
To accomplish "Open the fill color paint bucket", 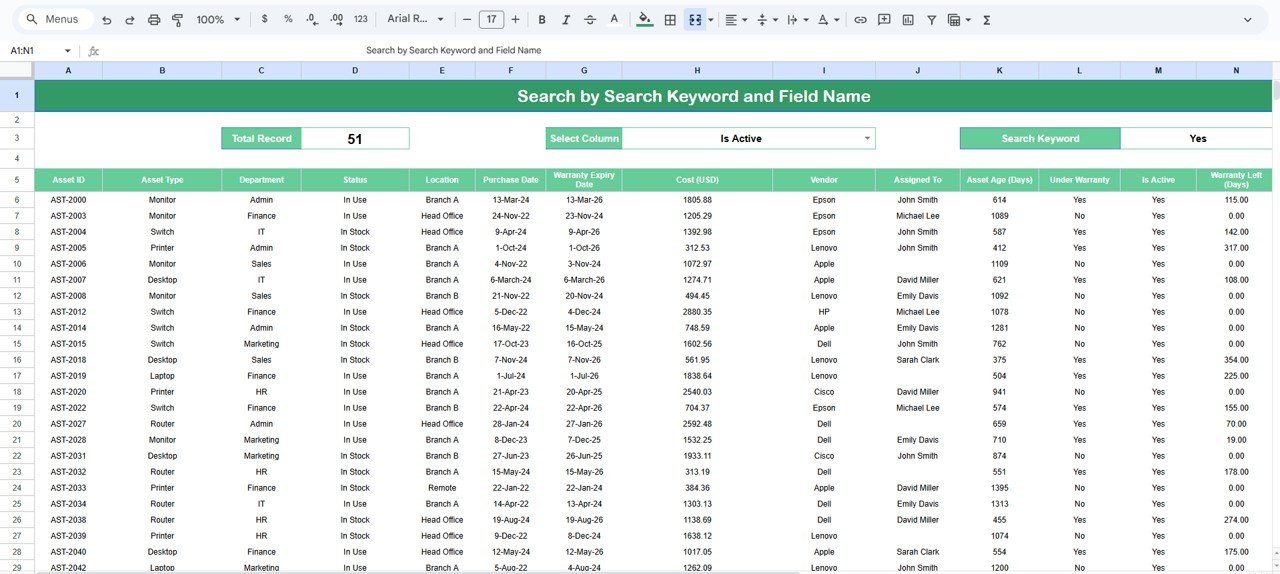I will tap(645, 20).
